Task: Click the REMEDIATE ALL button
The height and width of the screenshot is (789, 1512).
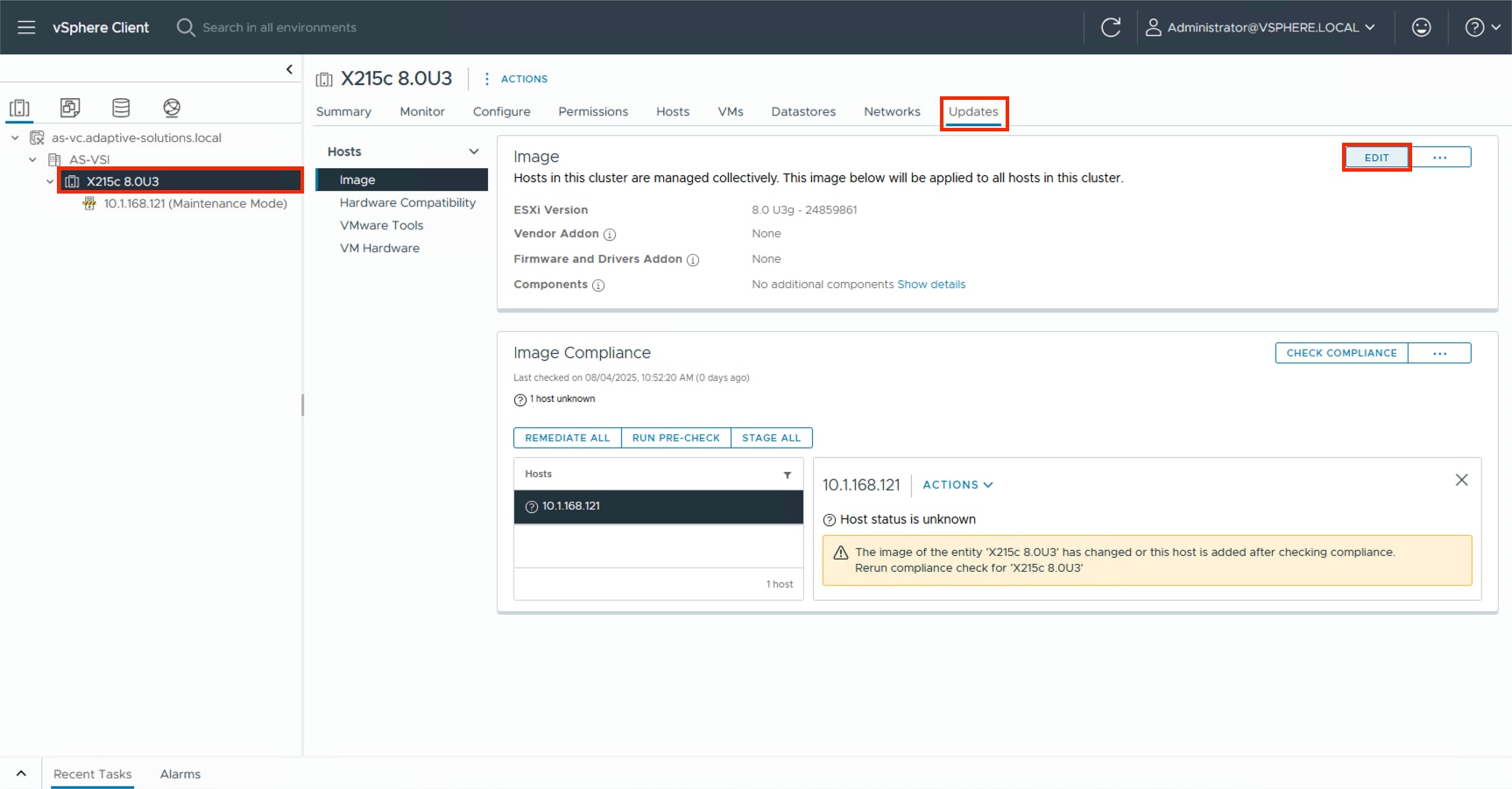Action: click(x=566, y=438)
